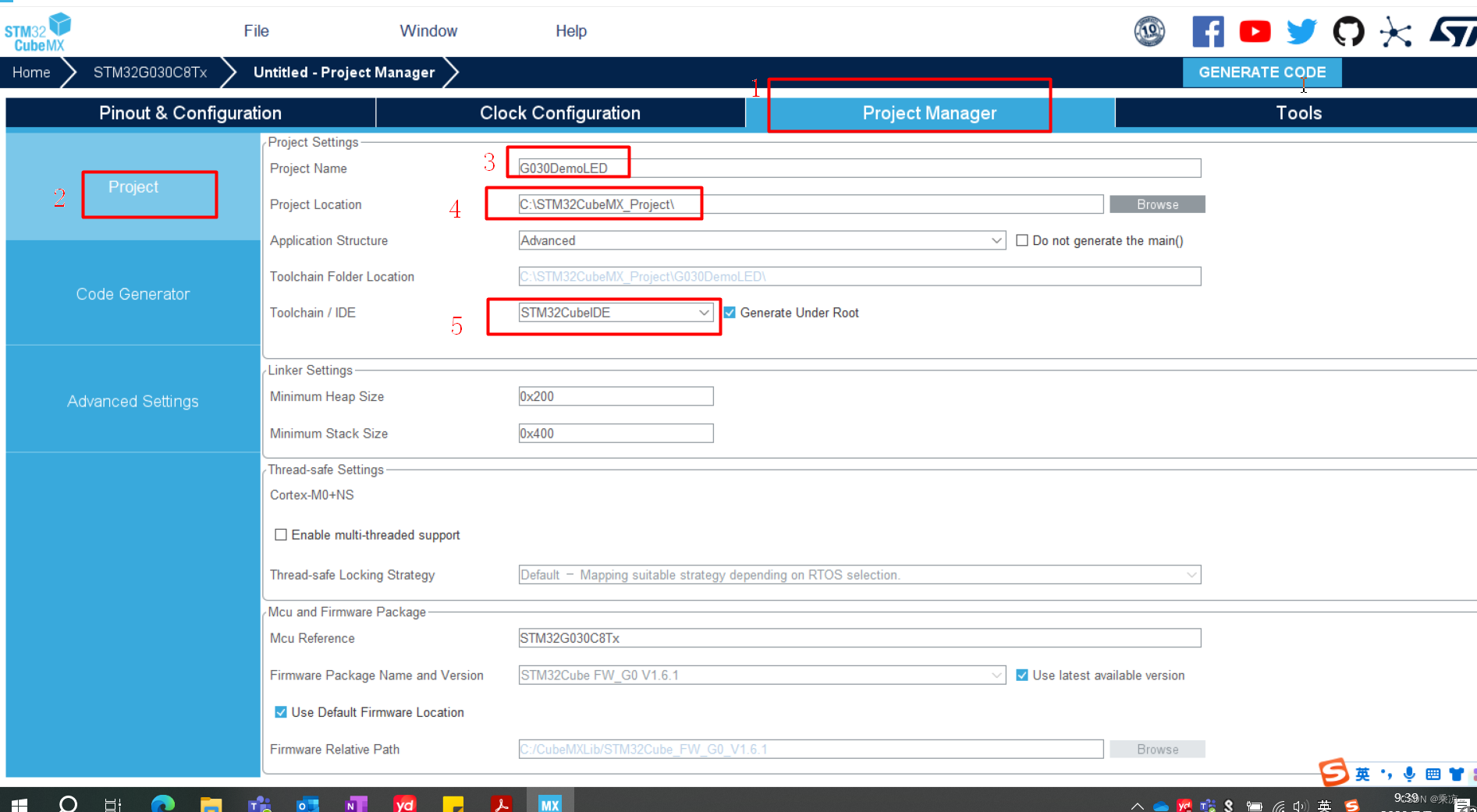Select the Project side section
The height and width of the screenshot is (812, 1477).
[x=133, y=187]
